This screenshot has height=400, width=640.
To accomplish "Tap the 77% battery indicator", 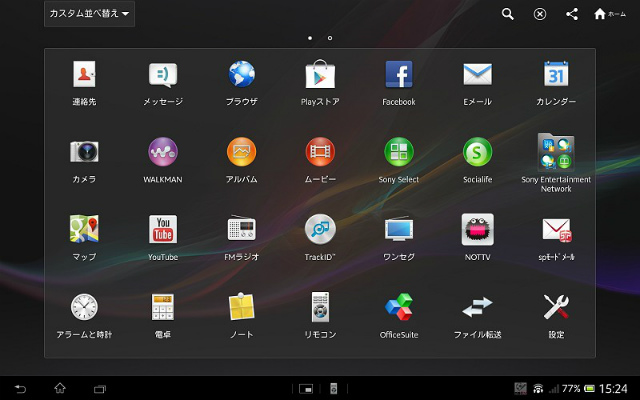I will pos(578,389).
